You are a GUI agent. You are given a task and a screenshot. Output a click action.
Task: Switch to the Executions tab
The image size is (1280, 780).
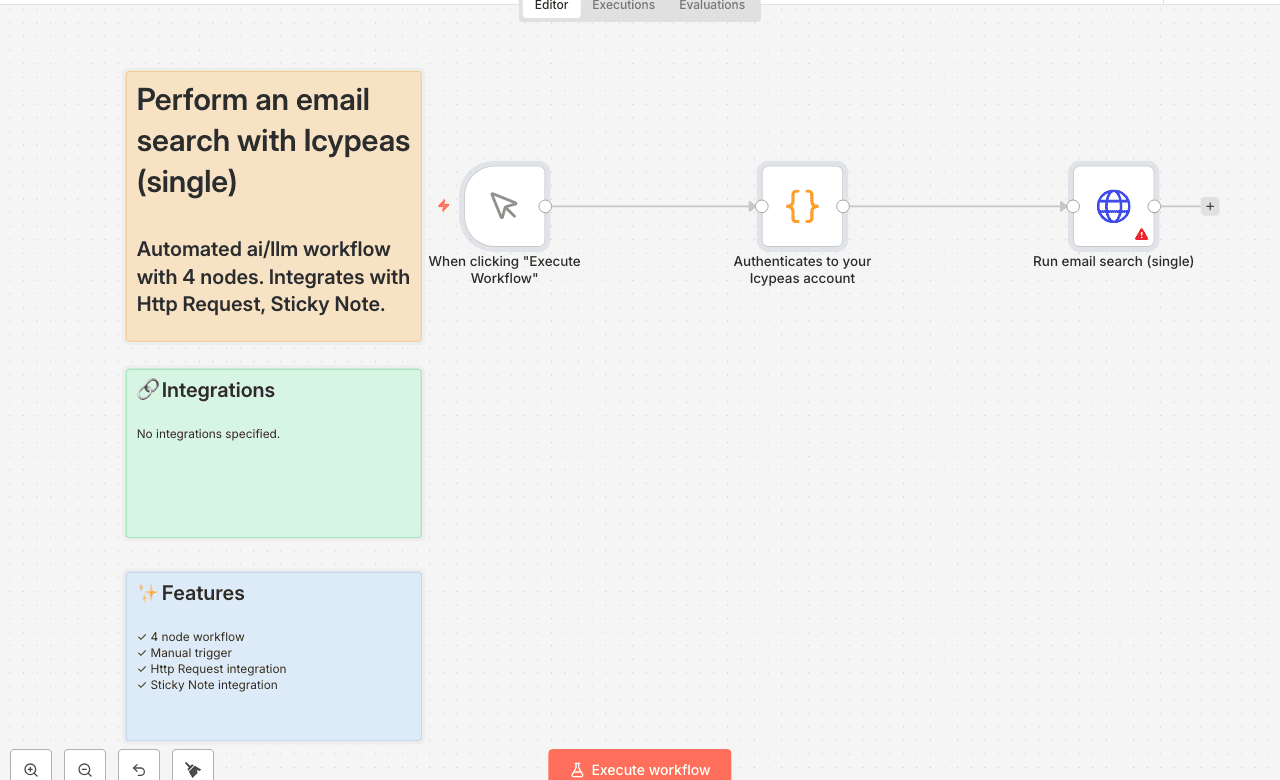click(x=622, y=6)
